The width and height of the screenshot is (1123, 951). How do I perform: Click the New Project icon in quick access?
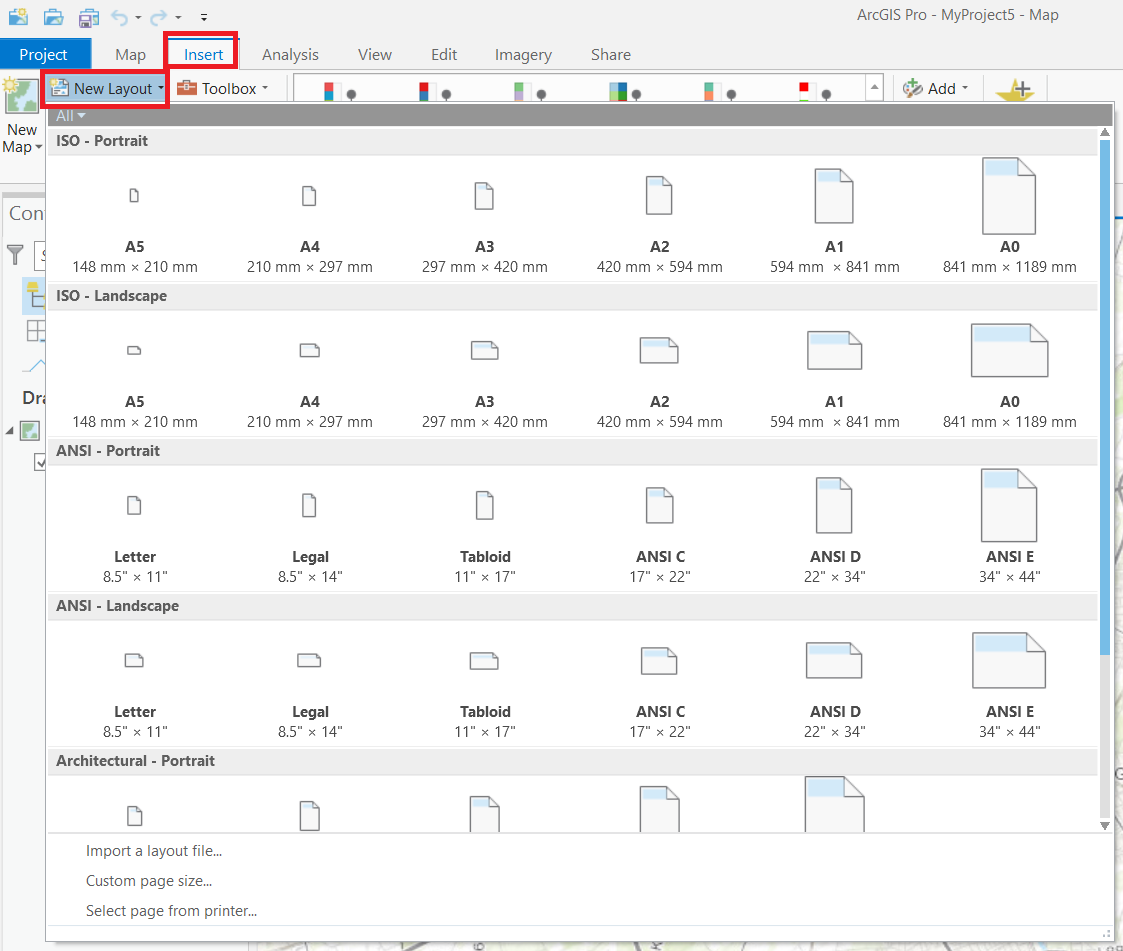(19, 16)
